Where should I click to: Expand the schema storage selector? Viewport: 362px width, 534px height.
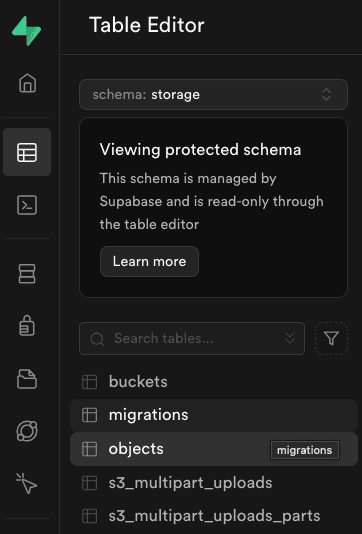[213, 95]
